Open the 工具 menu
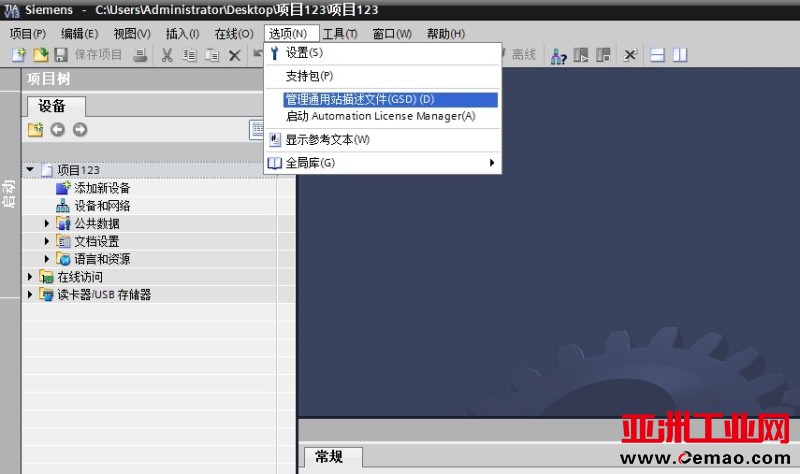Image resolution: width=800 pixels, height=474 pixels. 339,33
